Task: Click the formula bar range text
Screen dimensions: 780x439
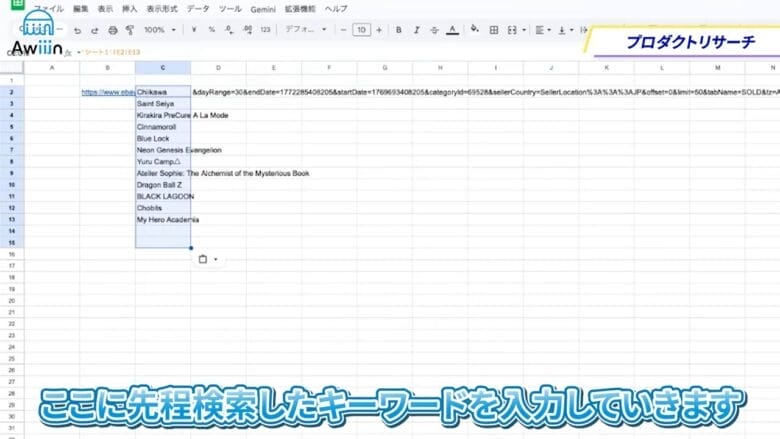Action: pos(112,52)
